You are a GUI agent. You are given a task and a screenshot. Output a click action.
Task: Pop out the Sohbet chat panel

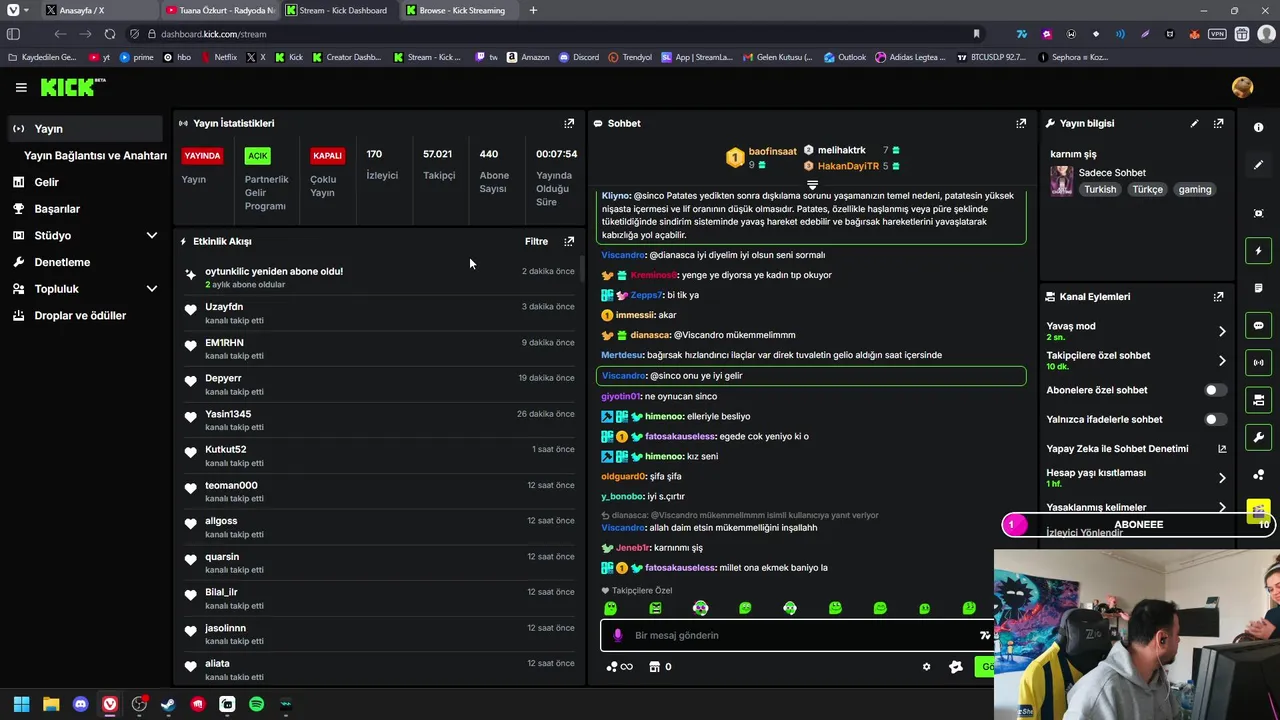tap(1021, 123)
